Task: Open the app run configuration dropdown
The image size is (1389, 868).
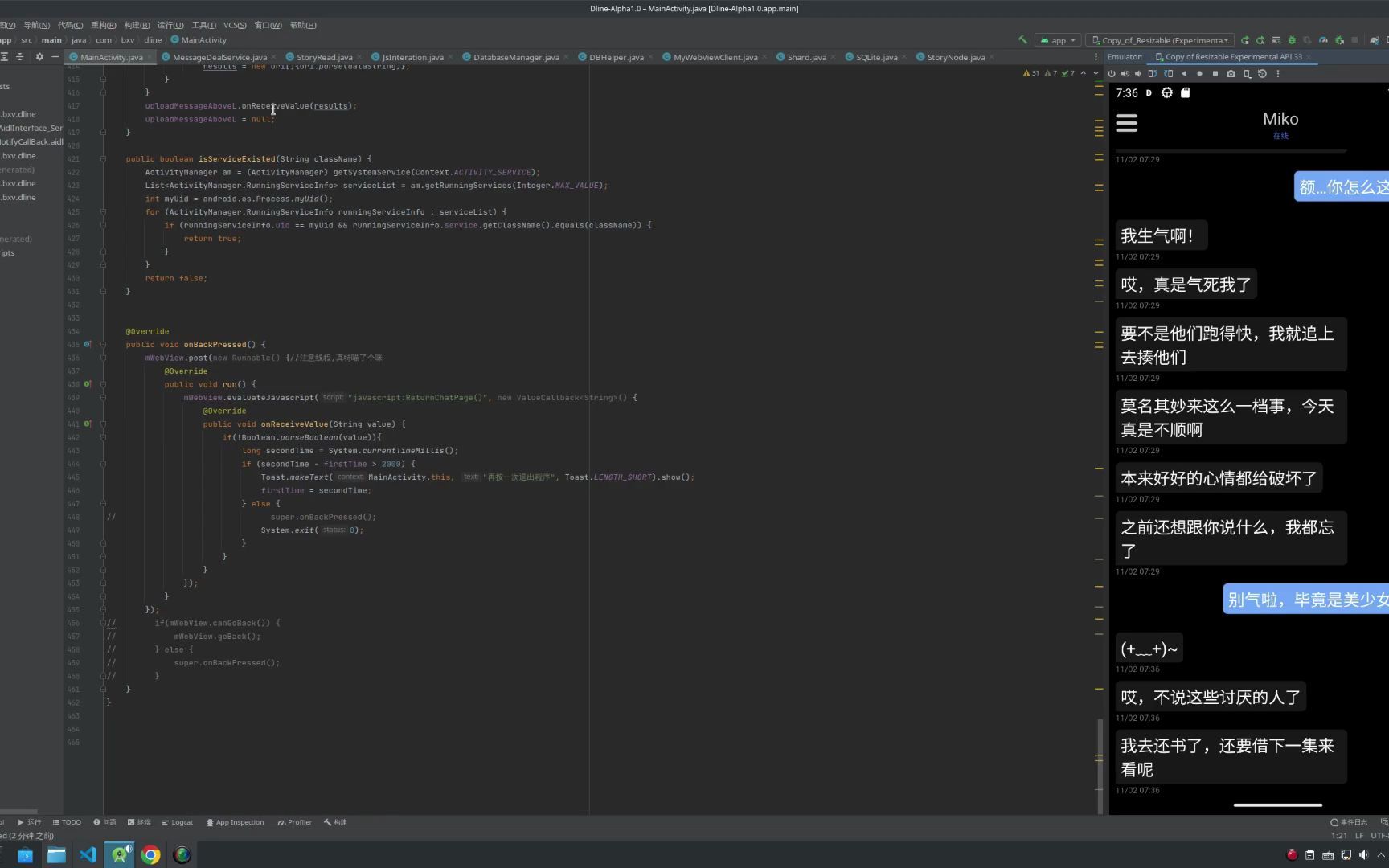Action: coord(1058,40)
